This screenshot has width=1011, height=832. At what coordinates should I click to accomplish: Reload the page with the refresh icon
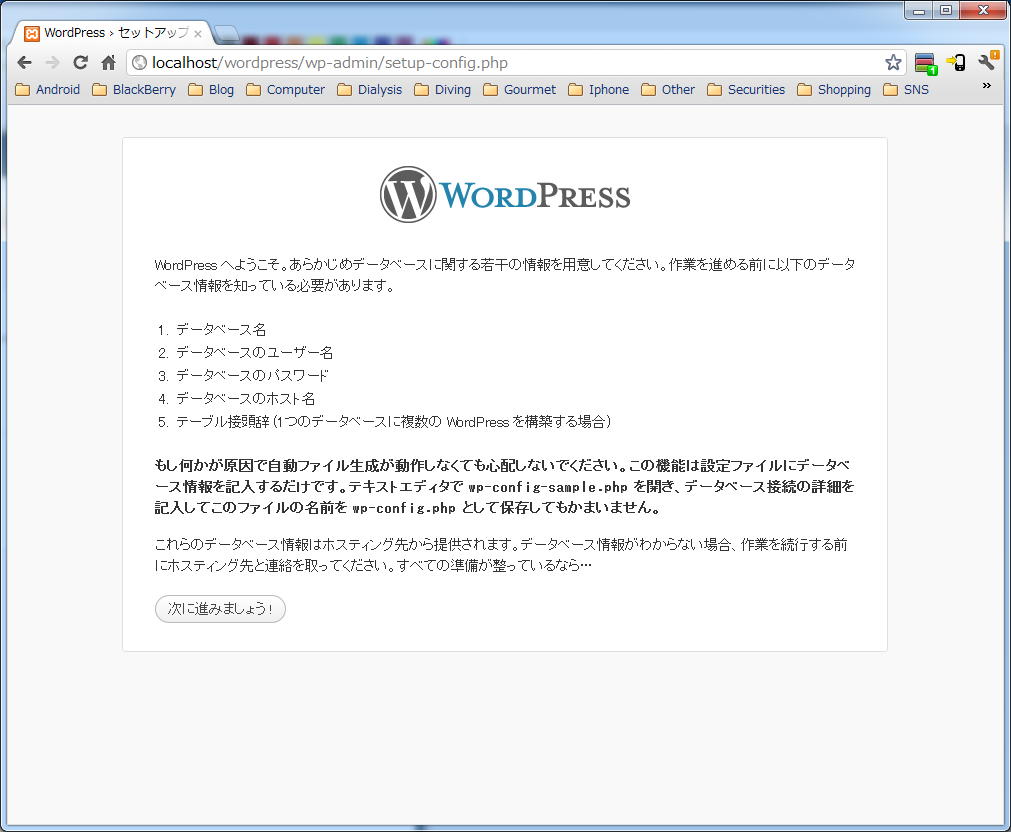pyautogui.click(x=81, y=63)
